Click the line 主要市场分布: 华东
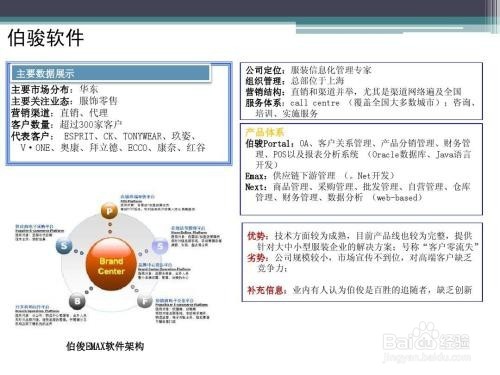 point(55,89)
